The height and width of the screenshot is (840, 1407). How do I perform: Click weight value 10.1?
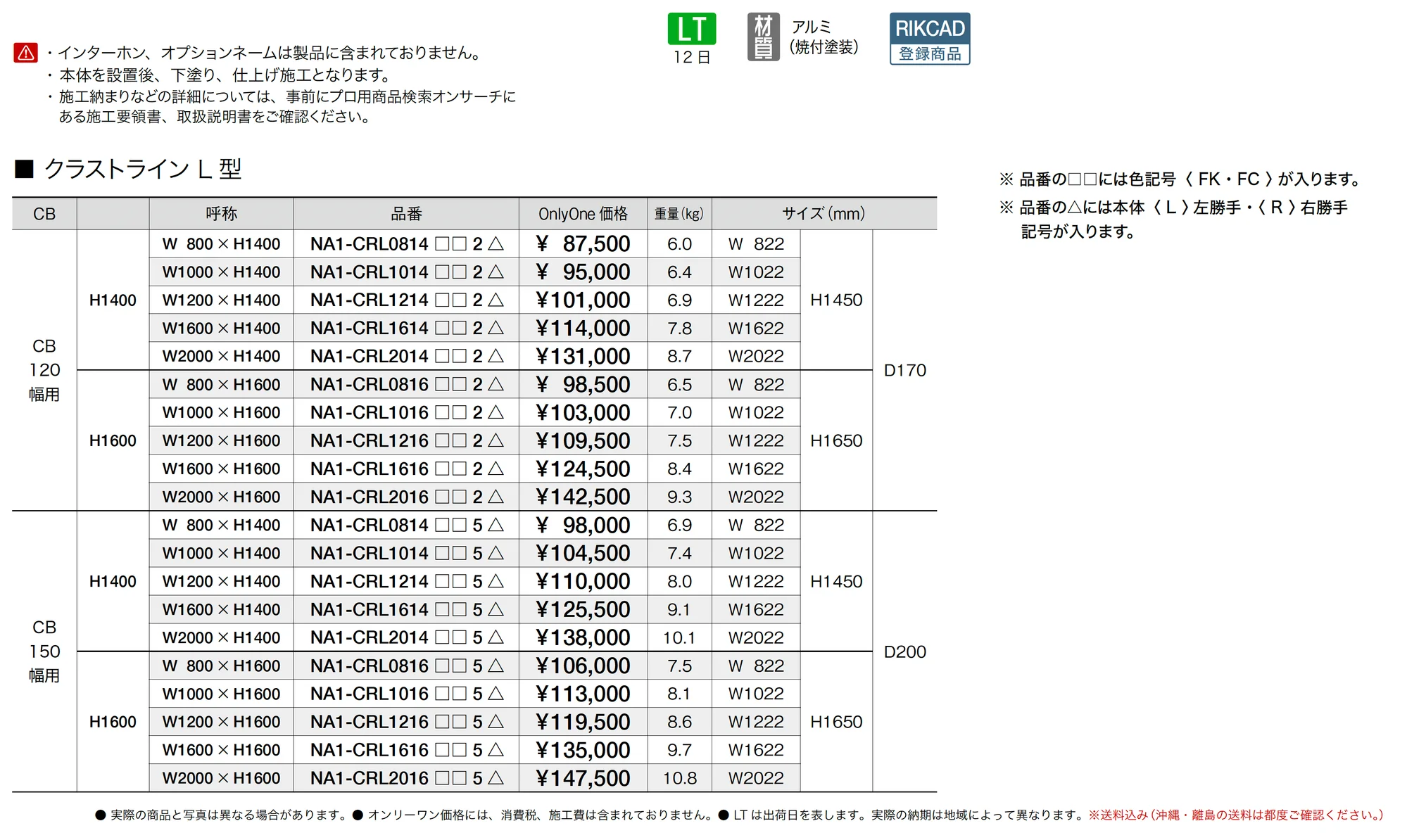[x=679, y=638]
